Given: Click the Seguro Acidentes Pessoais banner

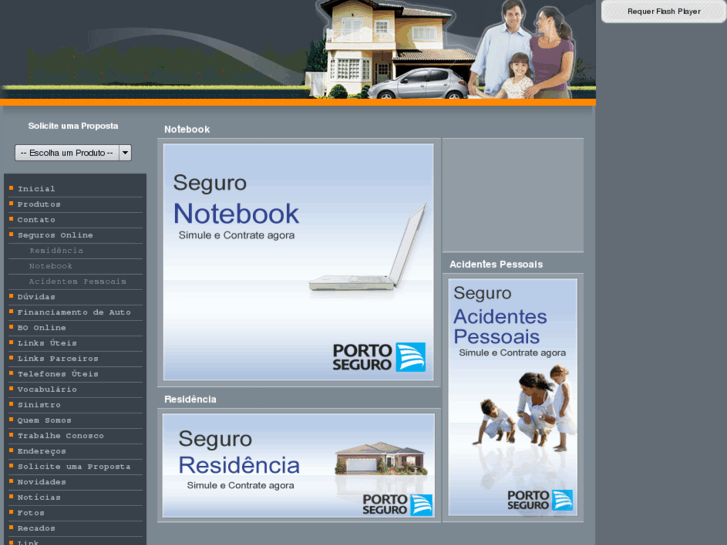Looking at the screenshot, I should pos(512,397).
